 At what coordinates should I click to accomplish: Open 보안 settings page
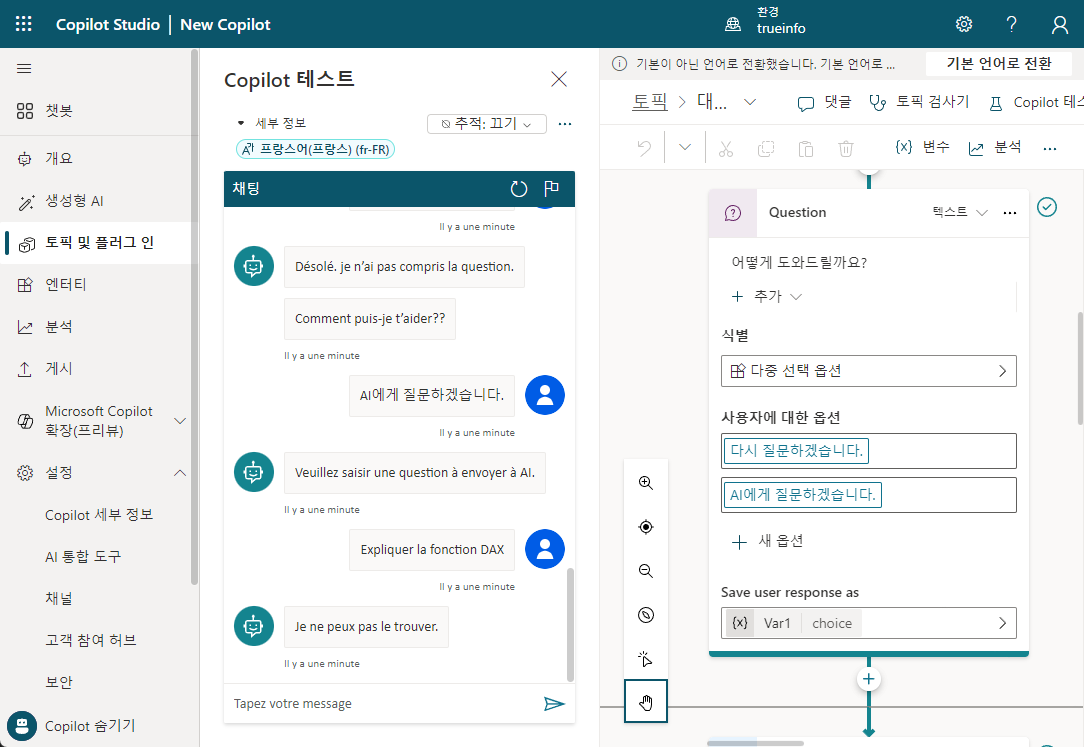click(59, 682)
